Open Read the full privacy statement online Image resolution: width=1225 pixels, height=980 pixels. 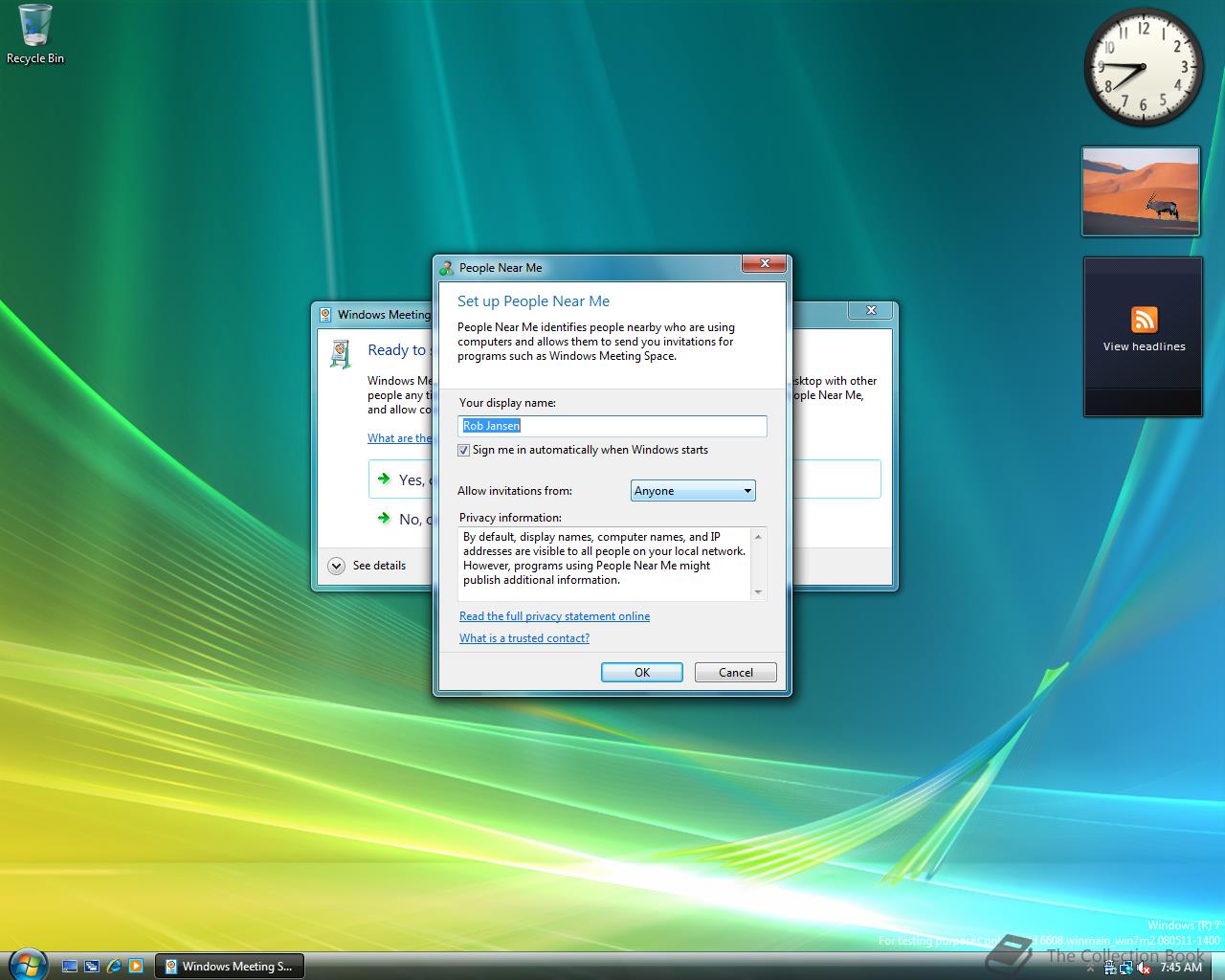pos(554,616)
